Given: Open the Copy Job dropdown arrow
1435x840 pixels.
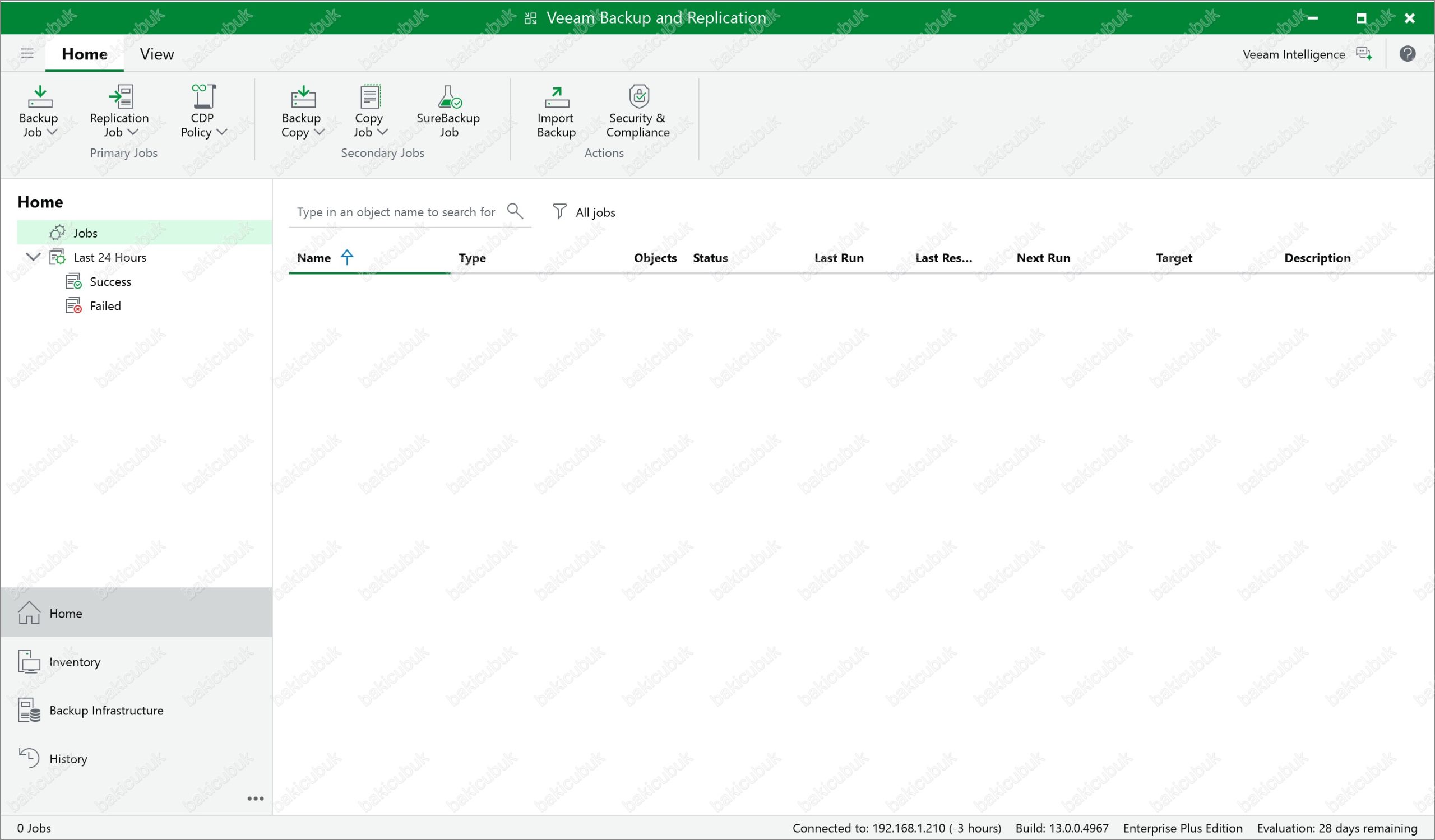Looking at the screenshot, I should pos(383,132).
